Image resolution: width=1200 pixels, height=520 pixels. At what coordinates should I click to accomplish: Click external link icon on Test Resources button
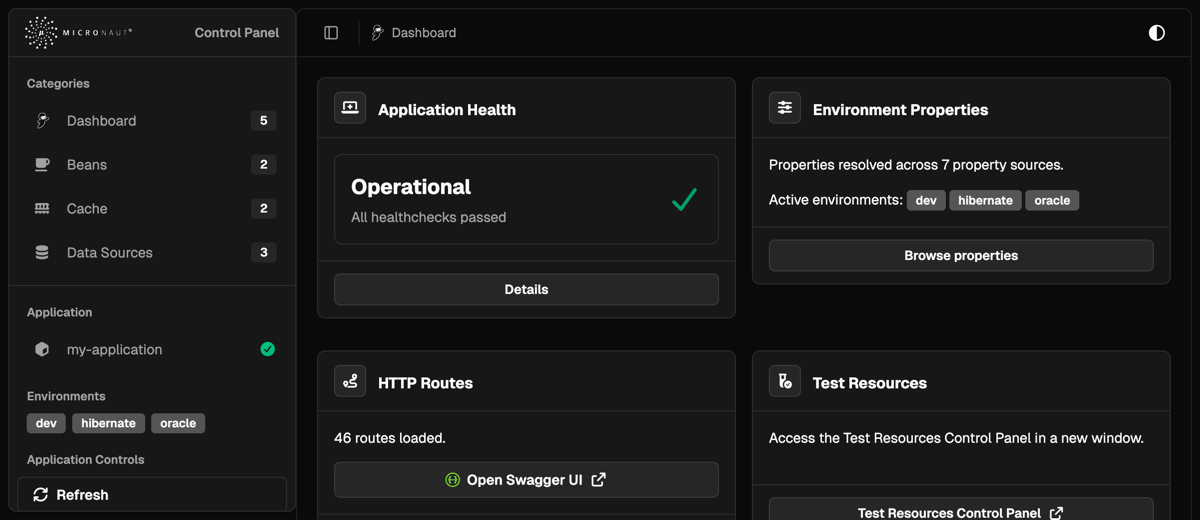pos(1056,513)
